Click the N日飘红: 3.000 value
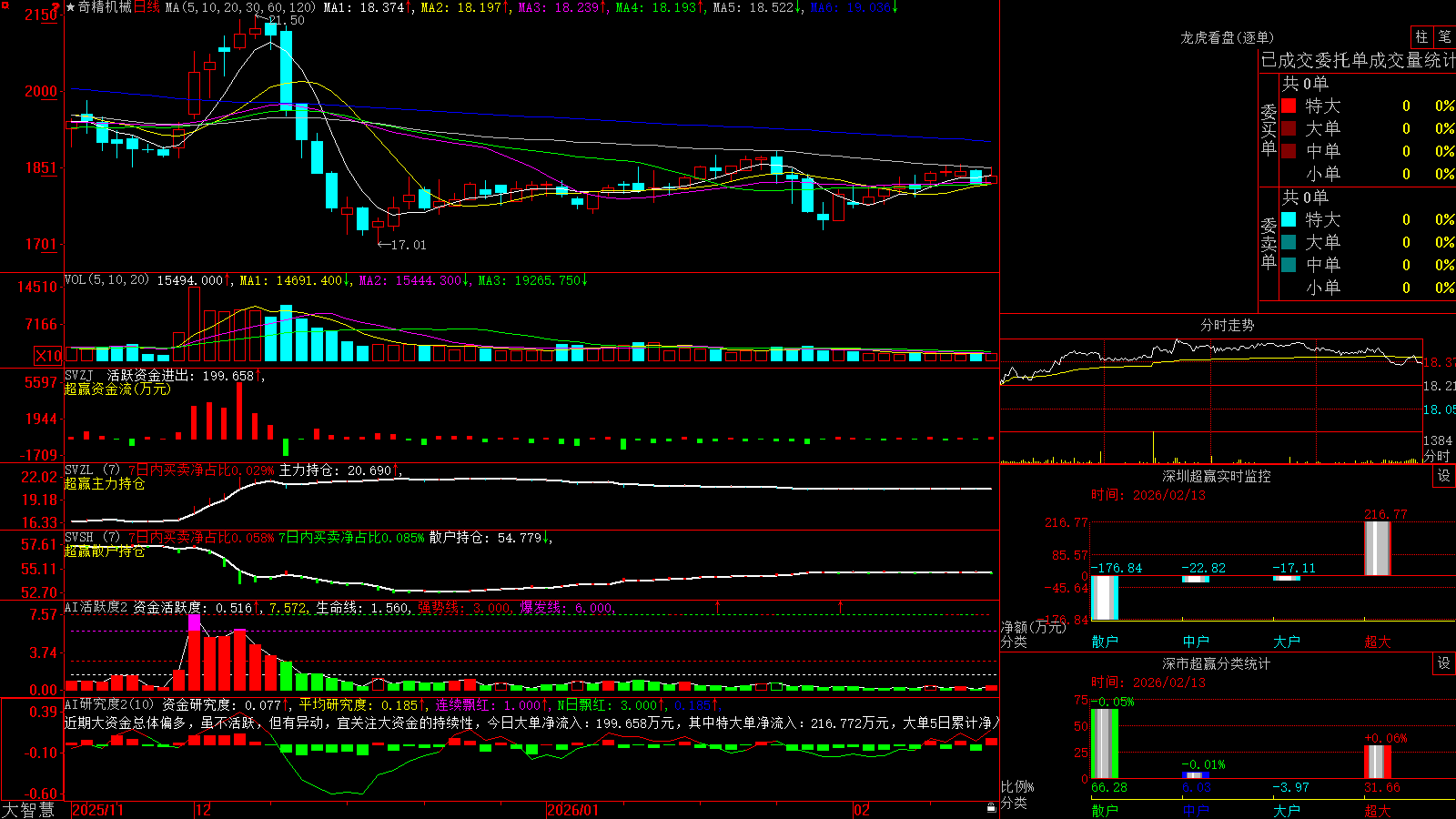Viewport: 1456px width, 819px height. tap(608, 705)
